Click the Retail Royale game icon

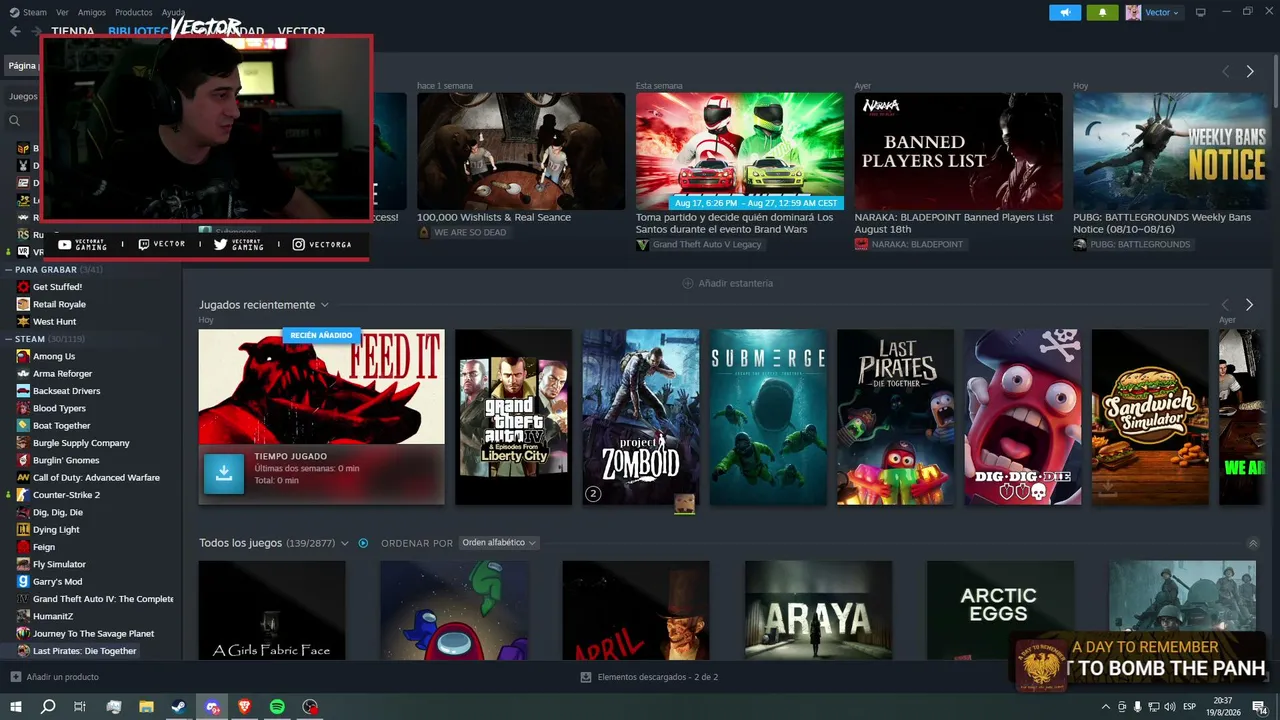coord(23,304)
